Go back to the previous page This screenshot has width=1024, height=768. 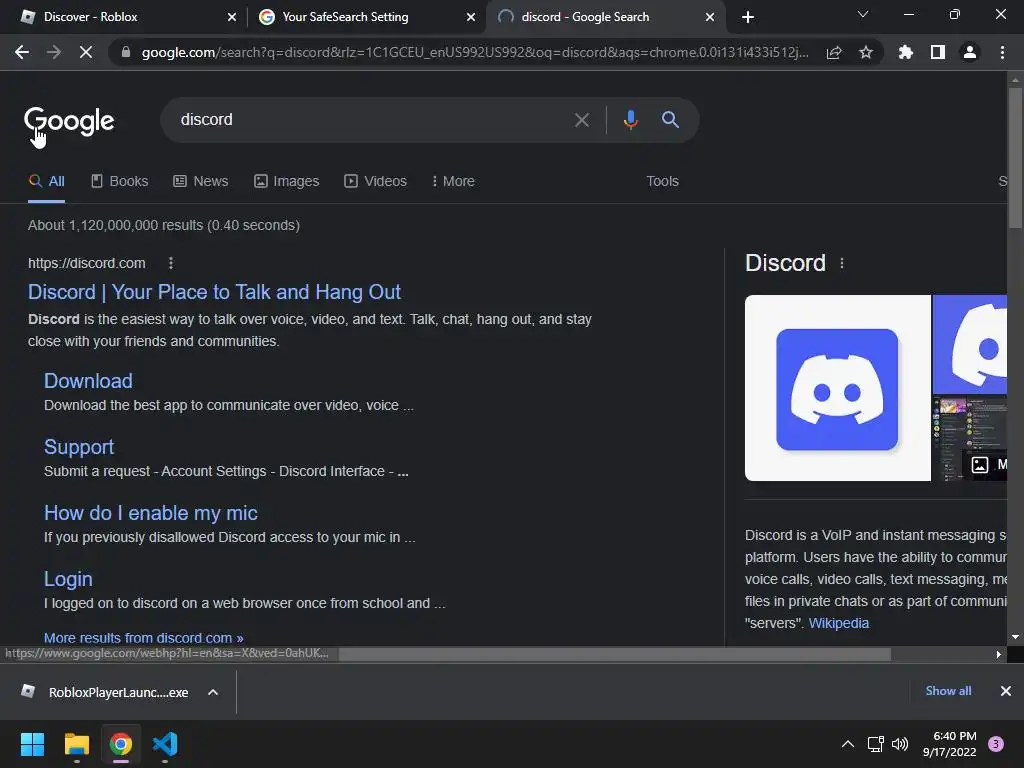click(22, 52)
